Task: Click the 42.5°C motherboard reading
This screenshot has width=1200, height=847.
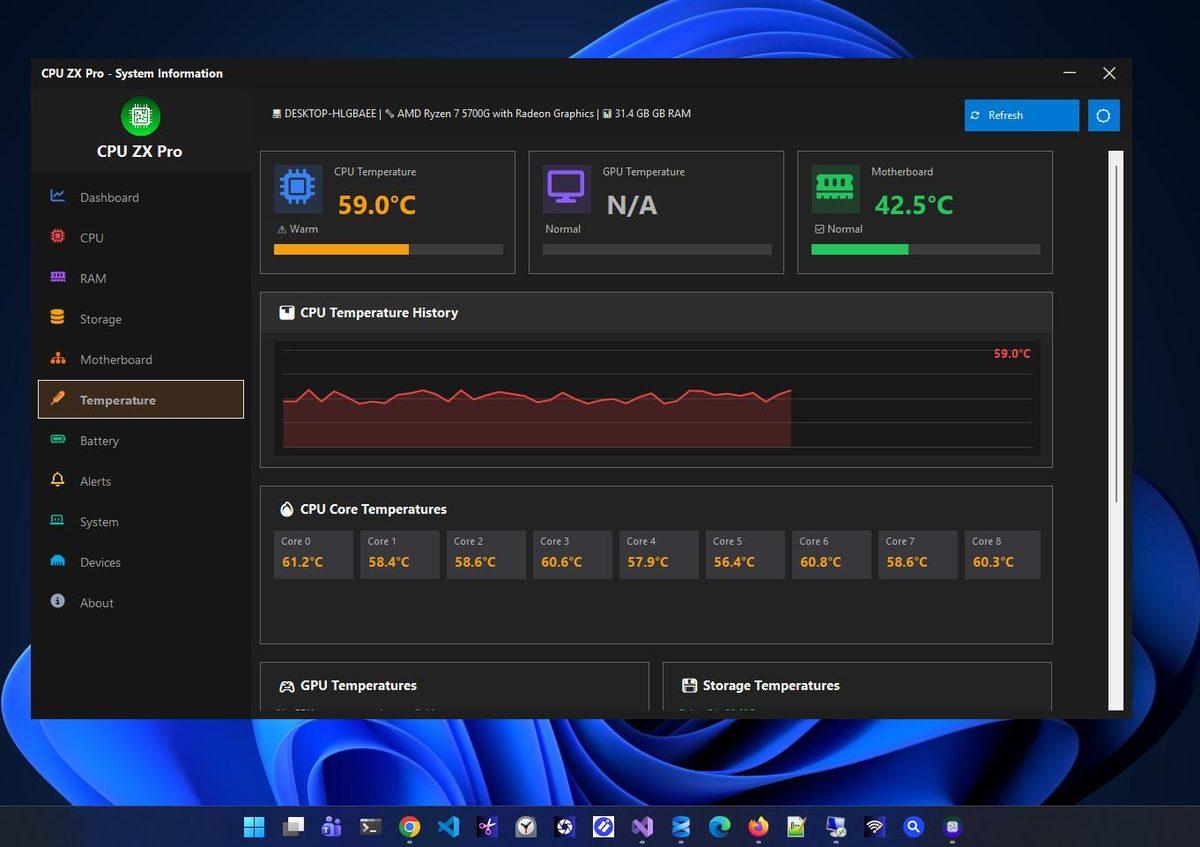Action: (914, 205)
